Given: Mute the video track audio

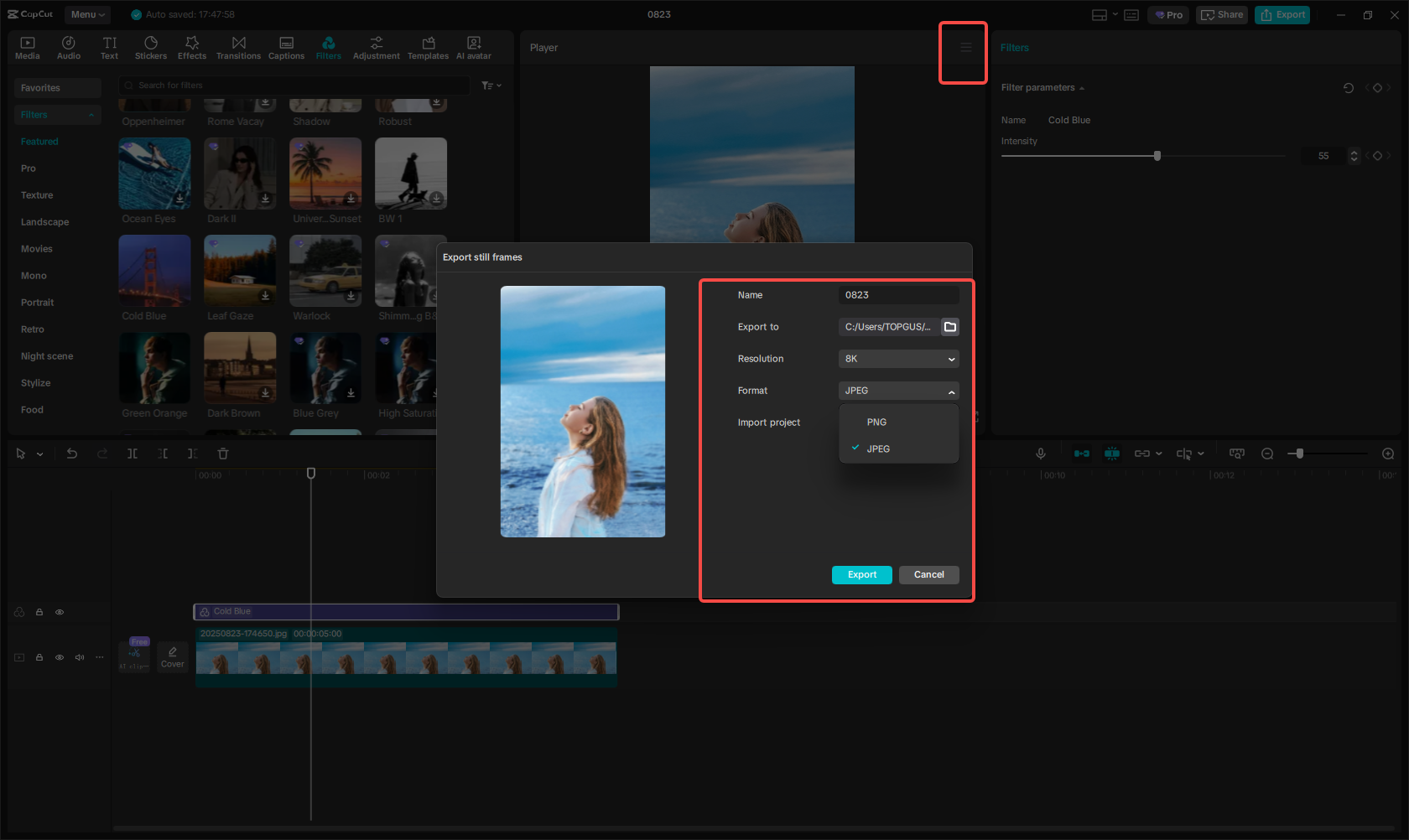Looking at the screenshot, I should [x=79, y=657].
